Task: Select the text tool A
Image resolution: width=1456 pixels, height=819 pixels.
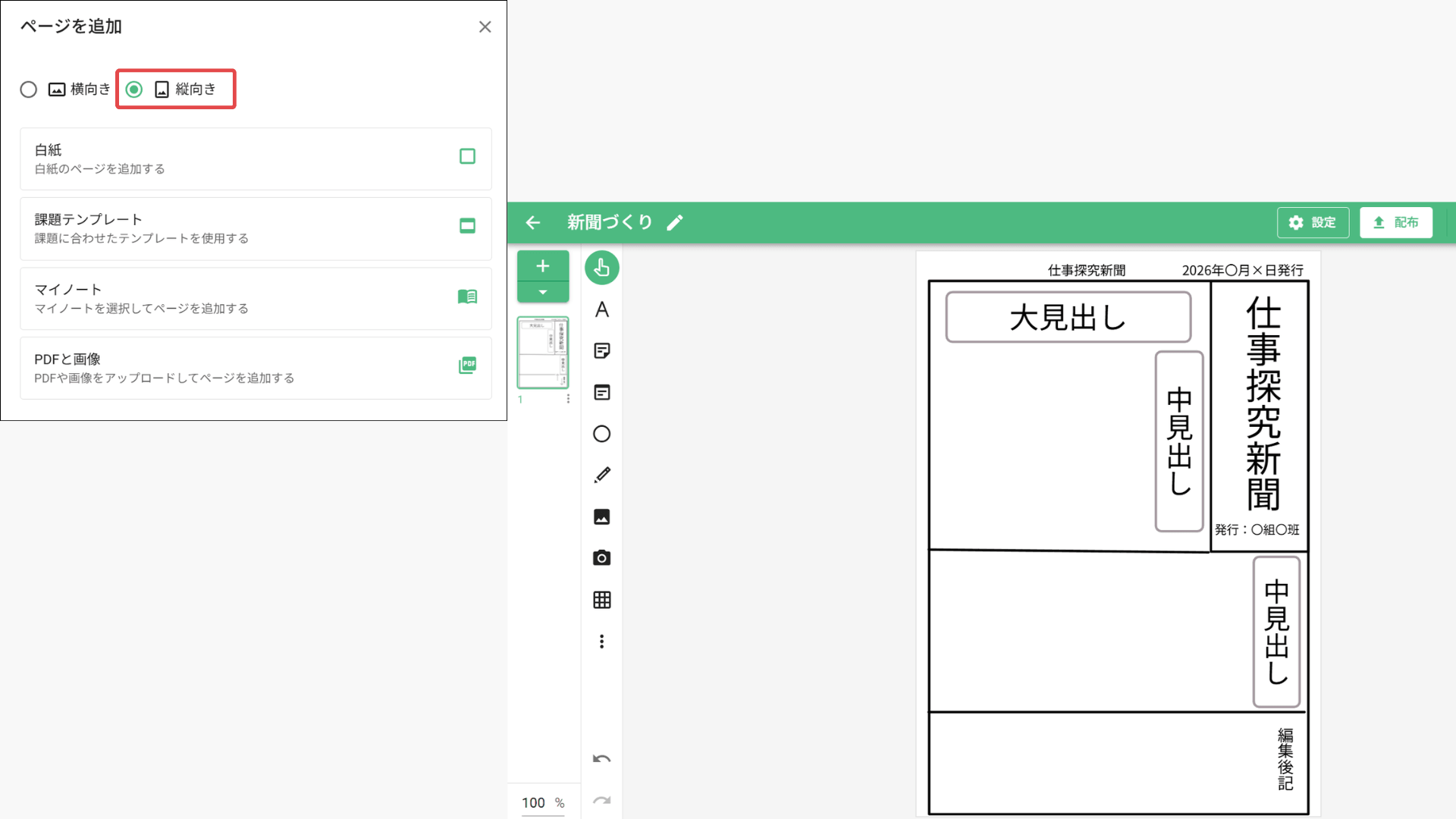Action: coord(601,309)
